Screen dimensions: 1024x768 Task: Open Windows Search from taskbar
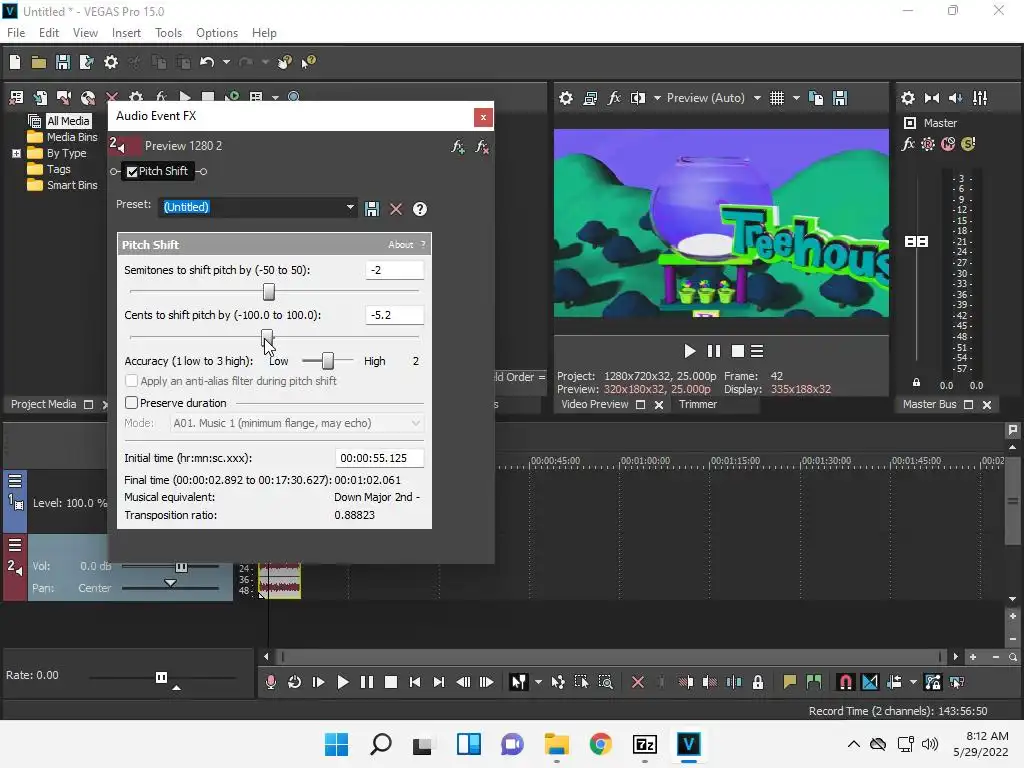point(381,744)
